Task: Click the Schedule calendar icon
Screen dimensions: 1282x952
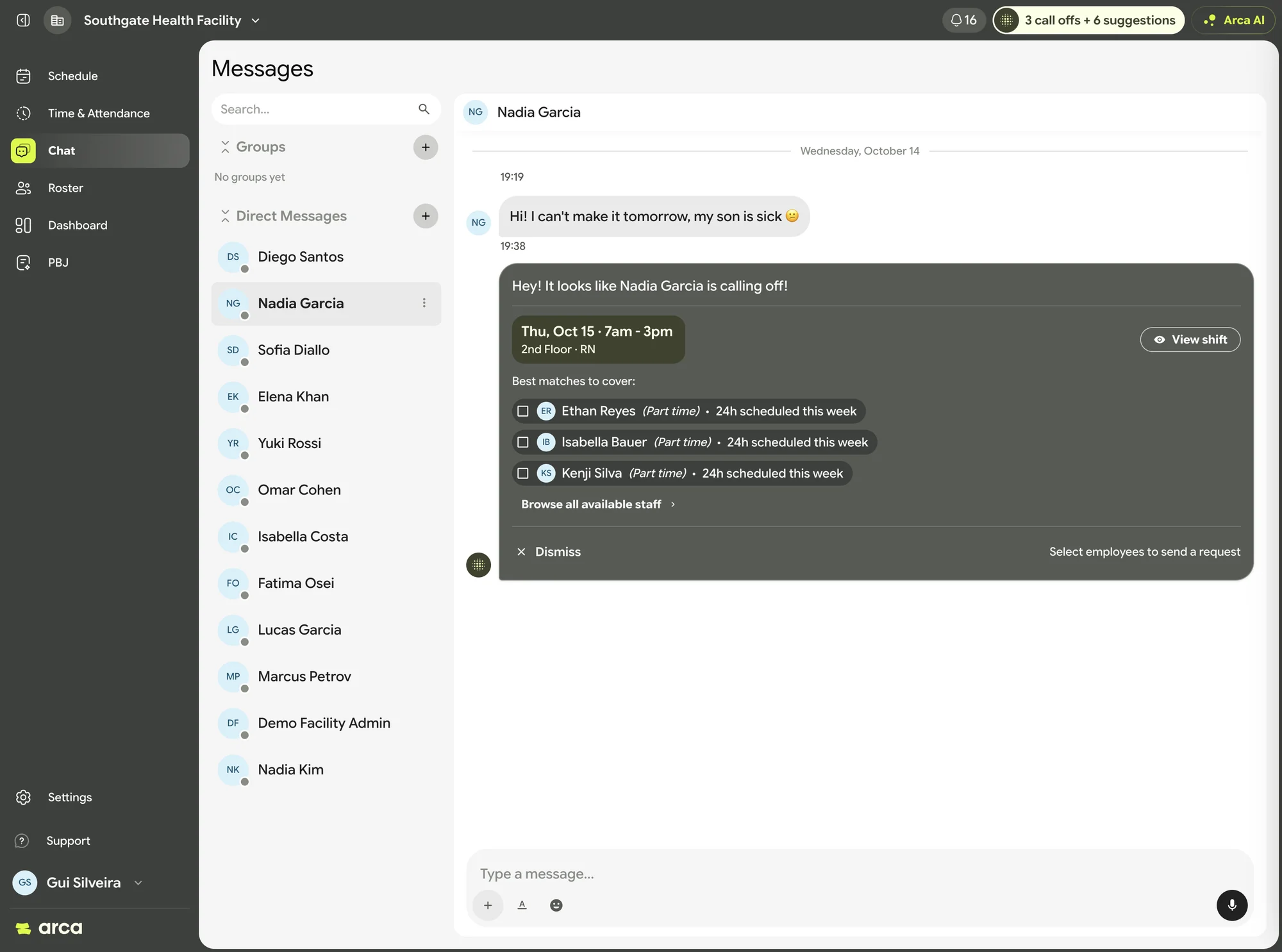Action: 23,76
